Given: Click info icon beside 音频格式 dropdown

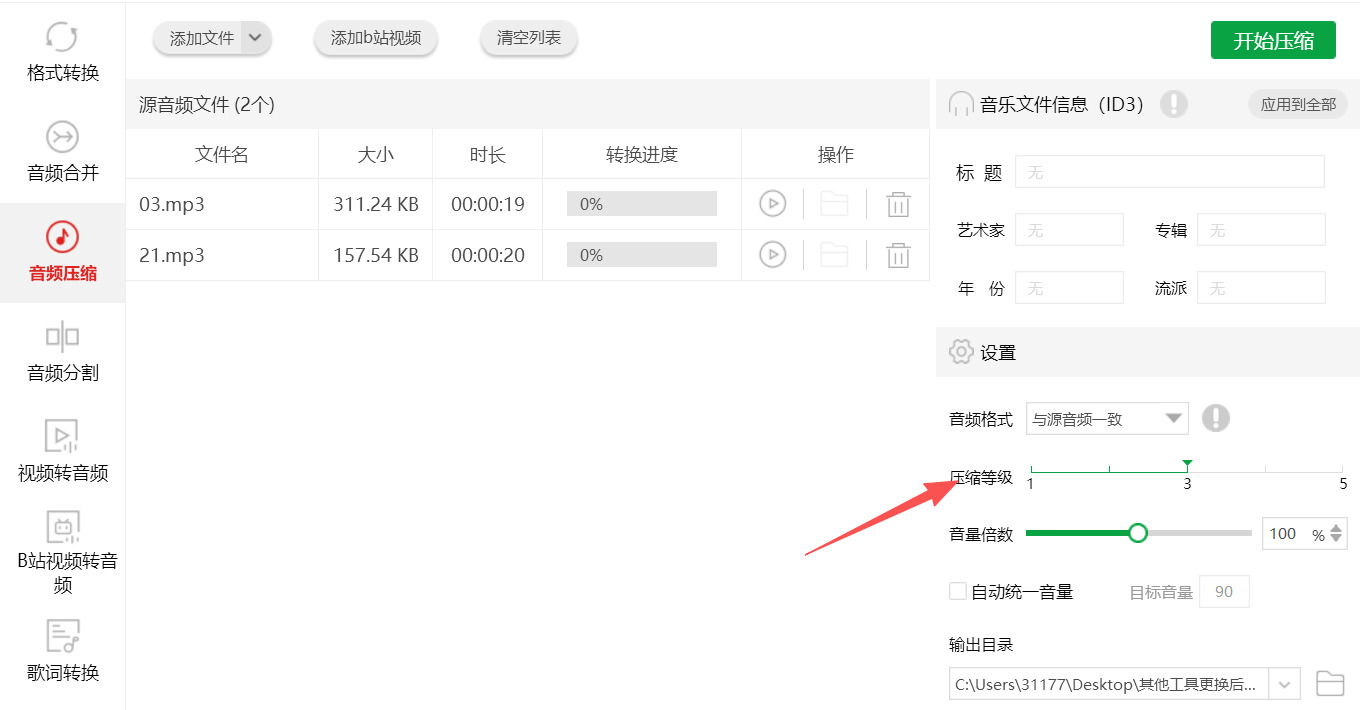Looking at the screenshot, I should tap(1216, 418).
